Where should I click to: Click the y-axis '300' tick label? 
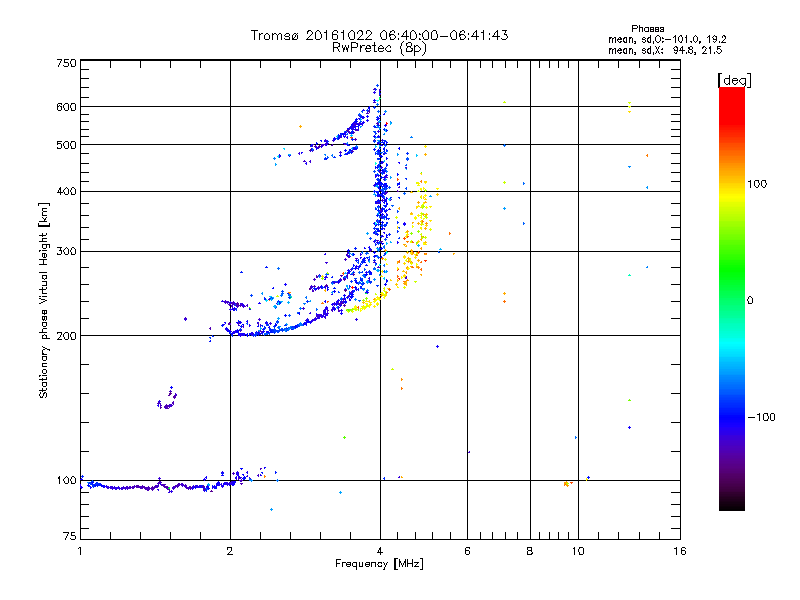pos(66,252)
